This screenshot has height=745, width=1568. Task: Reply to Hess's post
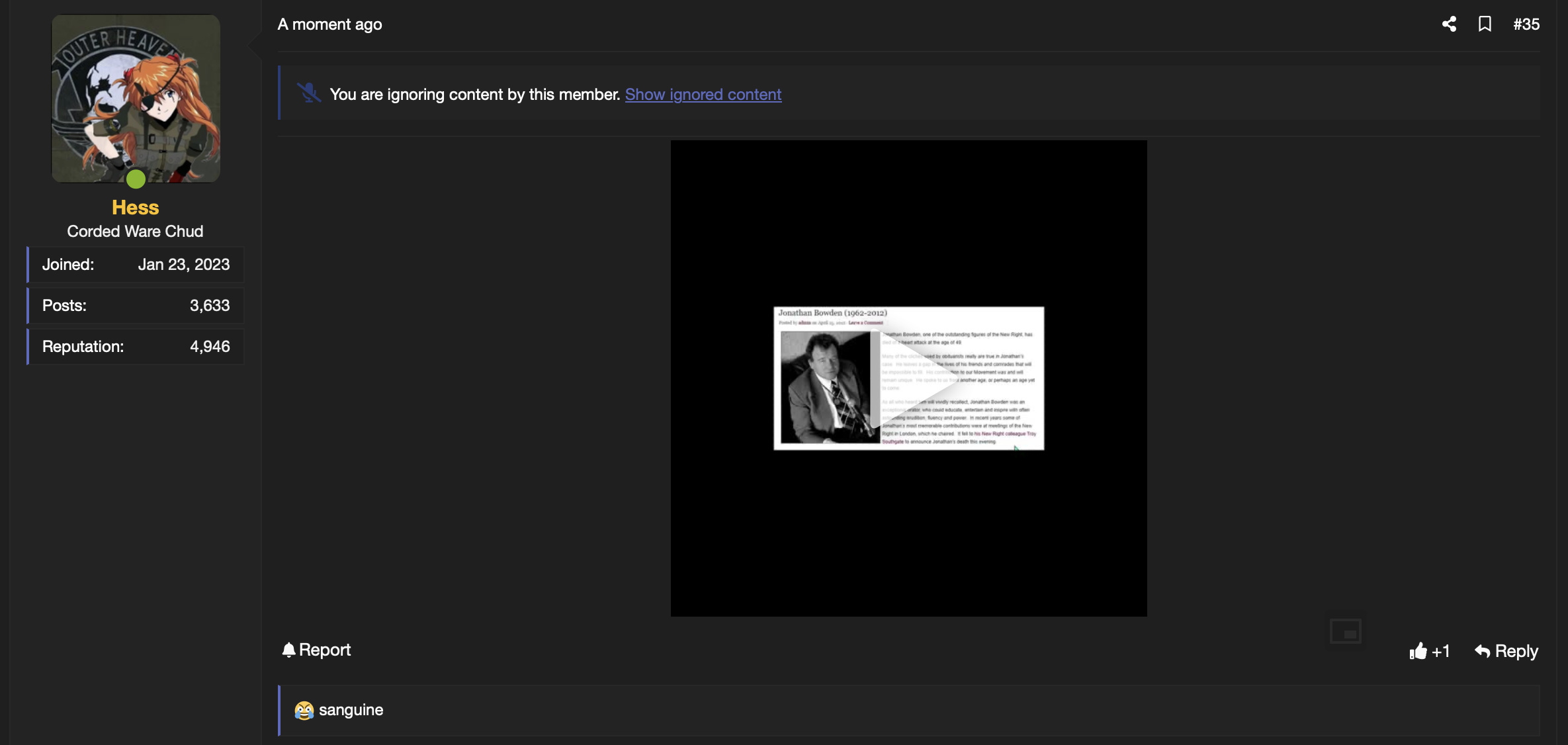point(1506,651)
